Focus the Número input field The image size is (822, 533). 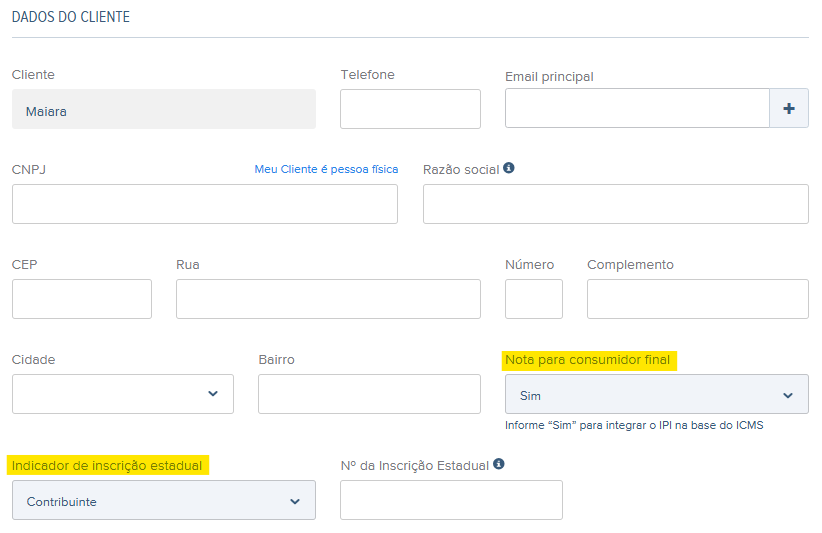tap(534, 299)
